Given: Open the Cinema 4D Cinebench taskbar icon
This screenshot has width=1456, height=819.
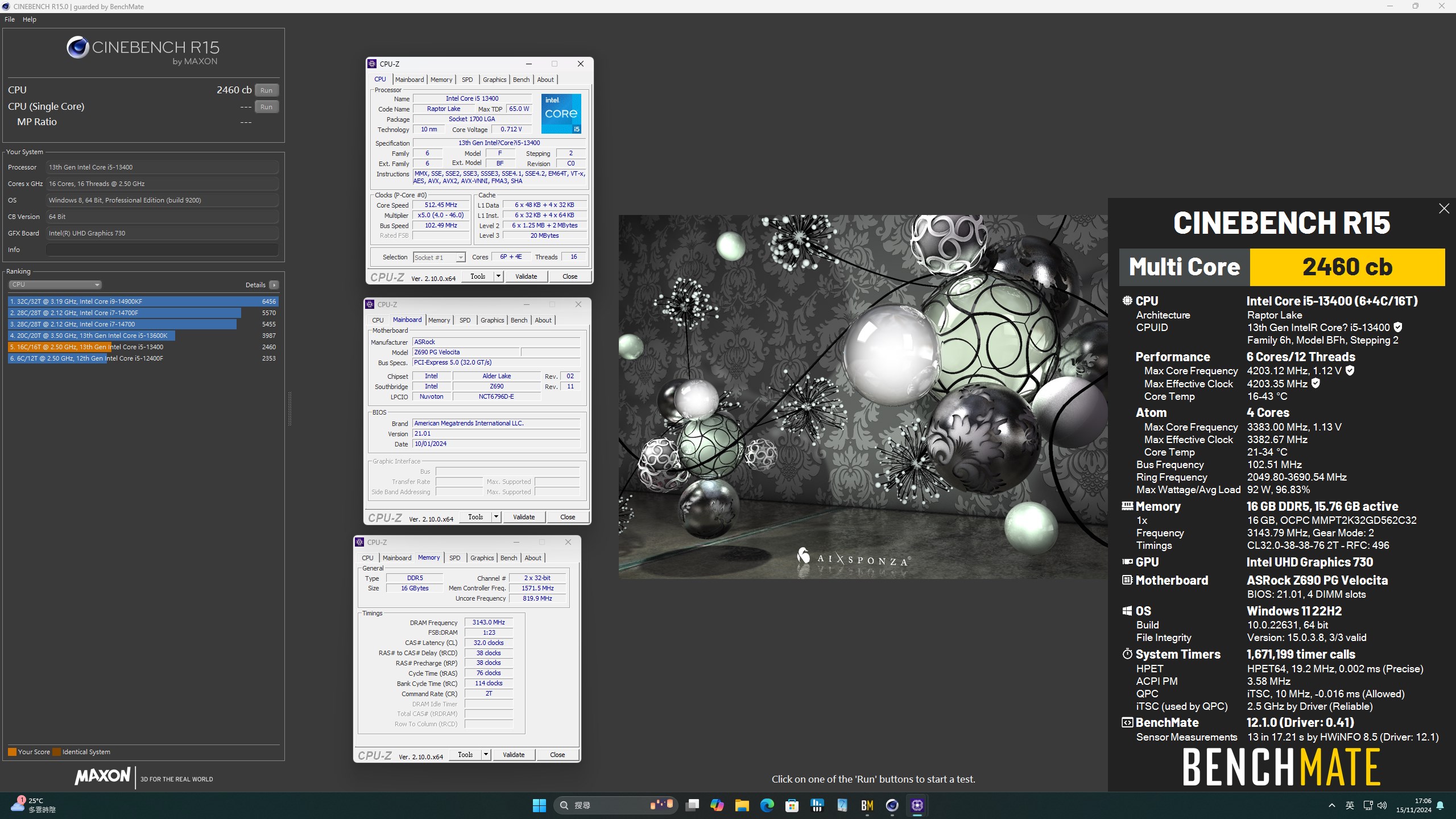Looking at the screenshot, I should click(892, 805).
